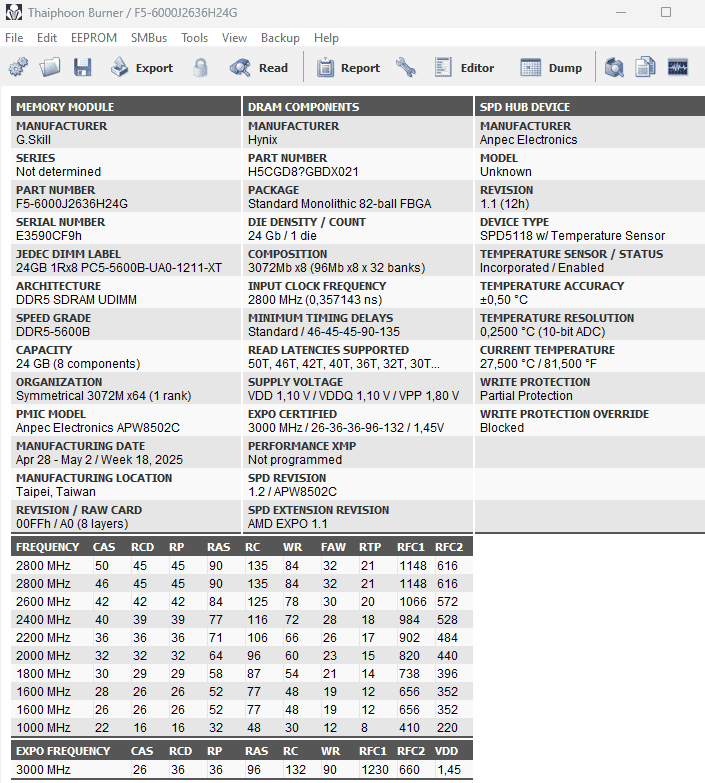Screen dimensions: 705x783
Task: Click the FREQUENCY column header in timing table
Action: tap(47, 547)
